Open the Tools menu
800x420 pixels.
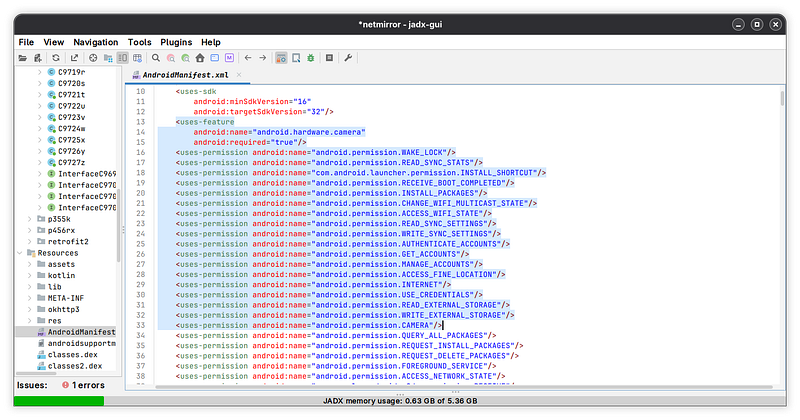(x=139, y=42)
